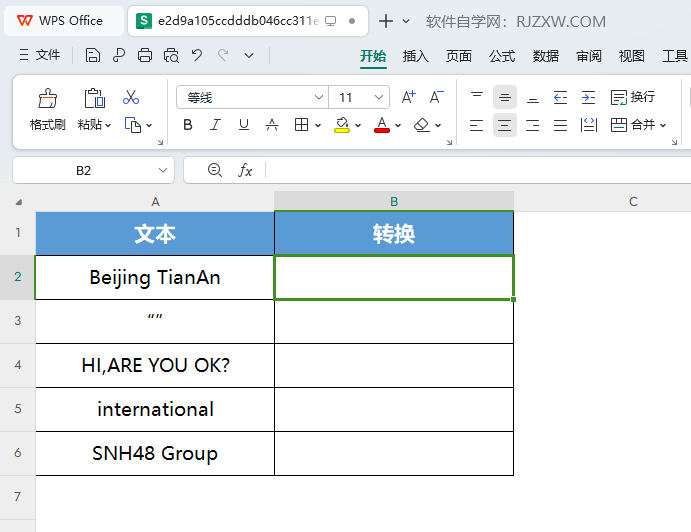Decrease font size with A- icon
Image resolution: width=691 pixels, height=532 pixels.
[x=437, y=97]
